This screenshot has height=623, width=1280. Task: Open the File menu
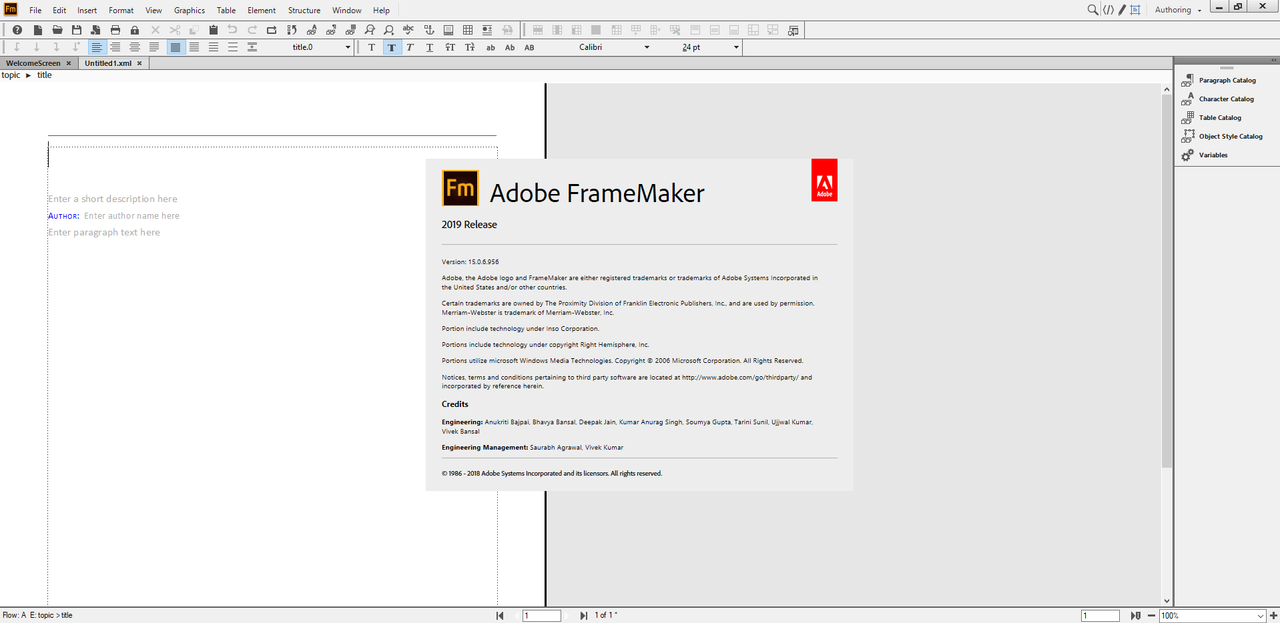[x=35, y=10]
